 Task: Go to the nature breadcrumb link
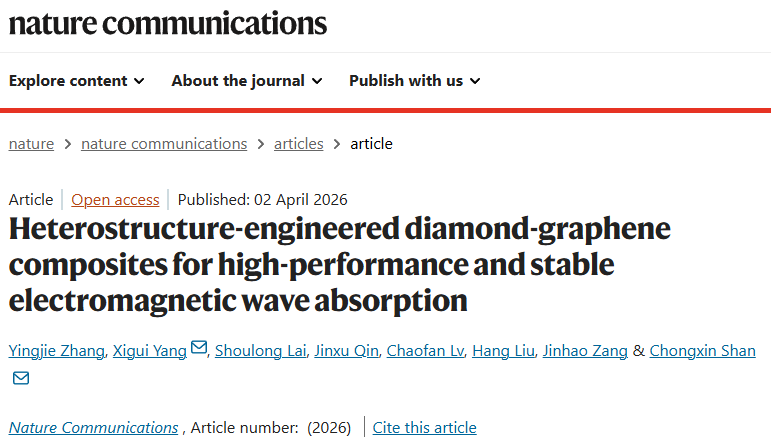pos(31,143)
